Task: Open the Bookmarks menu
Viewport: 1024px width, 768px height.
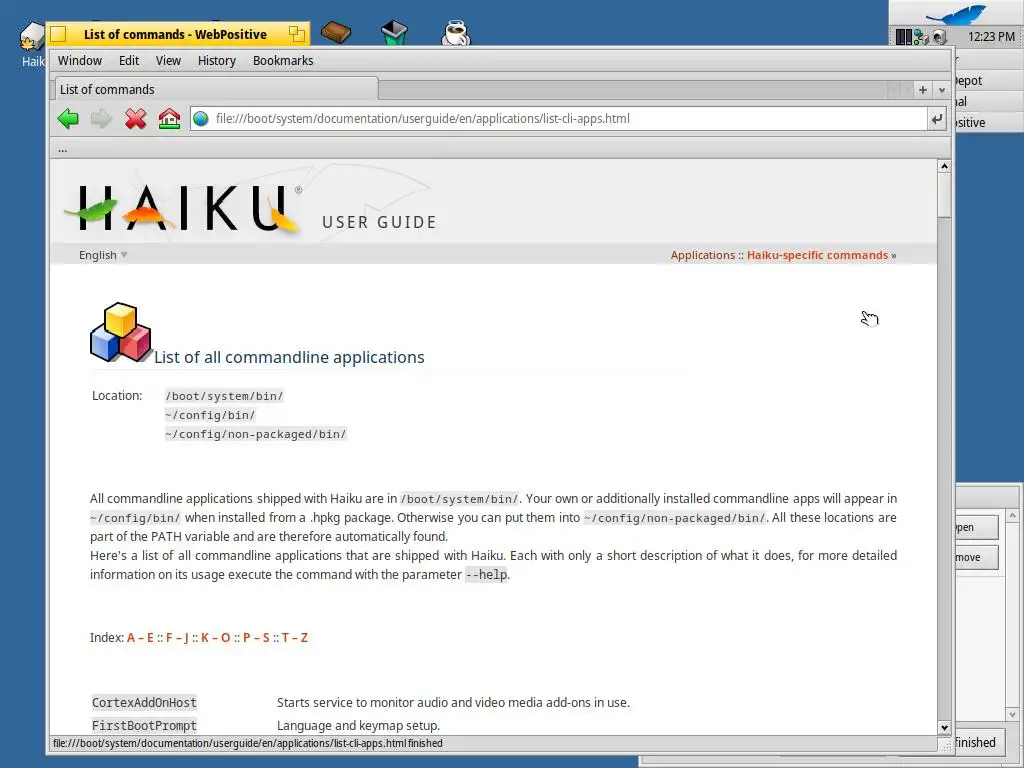Action: [x=283, y=61]
